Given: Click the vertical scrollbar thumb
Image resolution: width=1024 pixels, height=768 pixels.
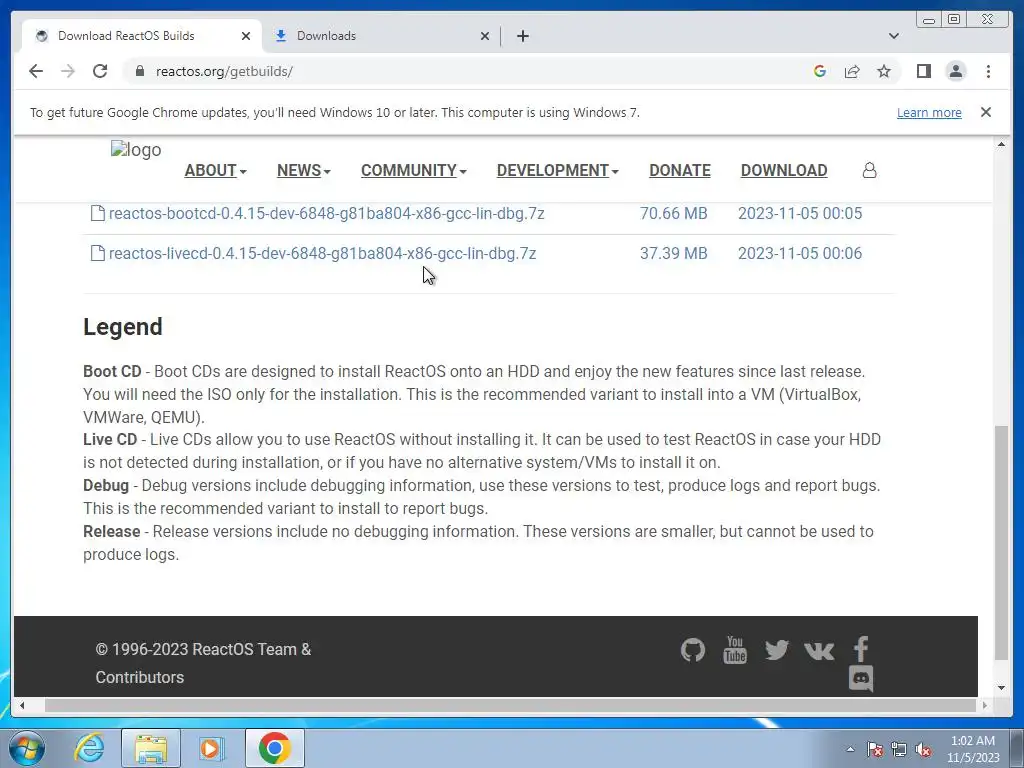Looking at the screenshot, I should pyautogui.click(x=1001, y=542).
